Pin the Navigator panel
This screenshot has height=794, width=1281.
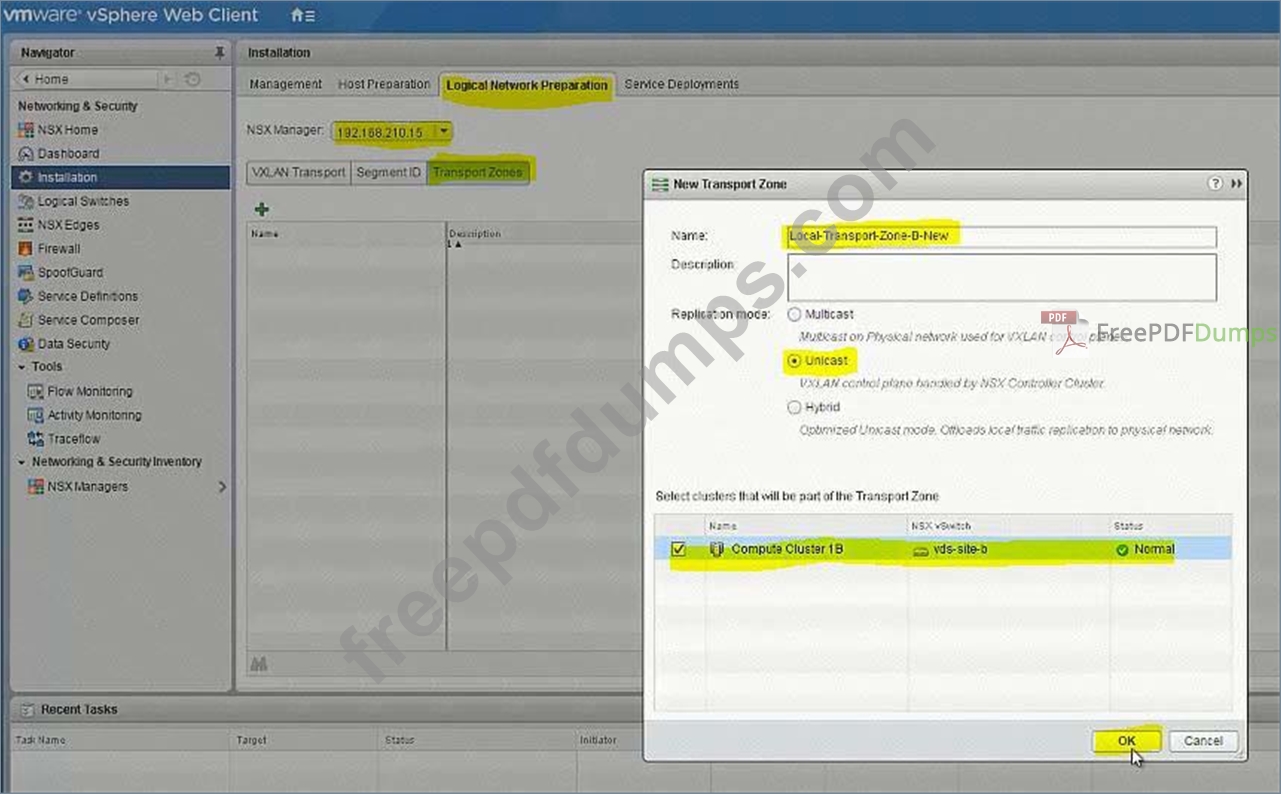pos(220,52)
